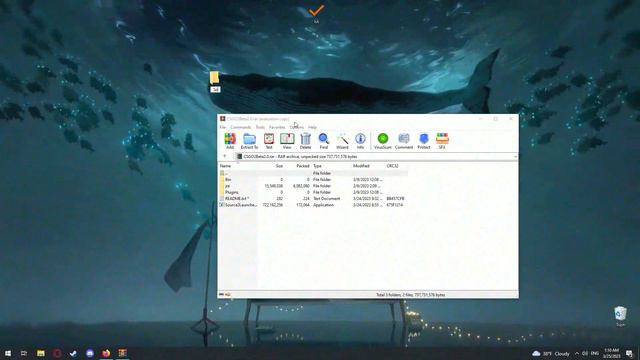Open the Tools menu

point(260,127)
